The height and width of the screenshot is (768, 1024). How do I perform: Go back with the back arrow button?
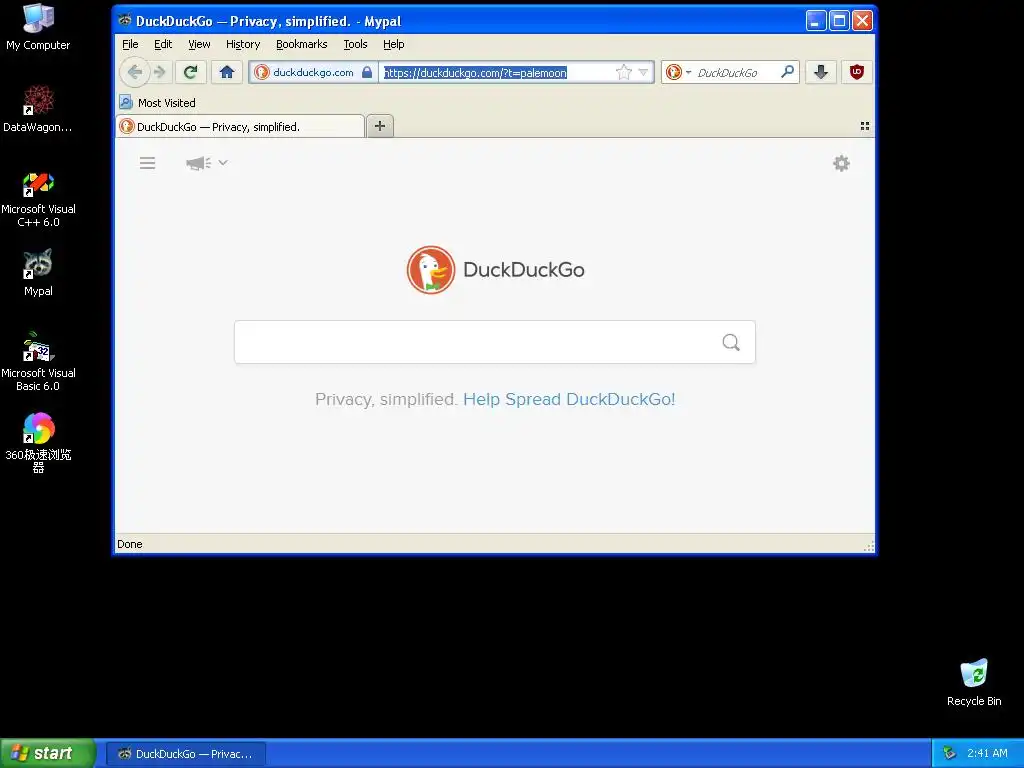click(135, 72)
